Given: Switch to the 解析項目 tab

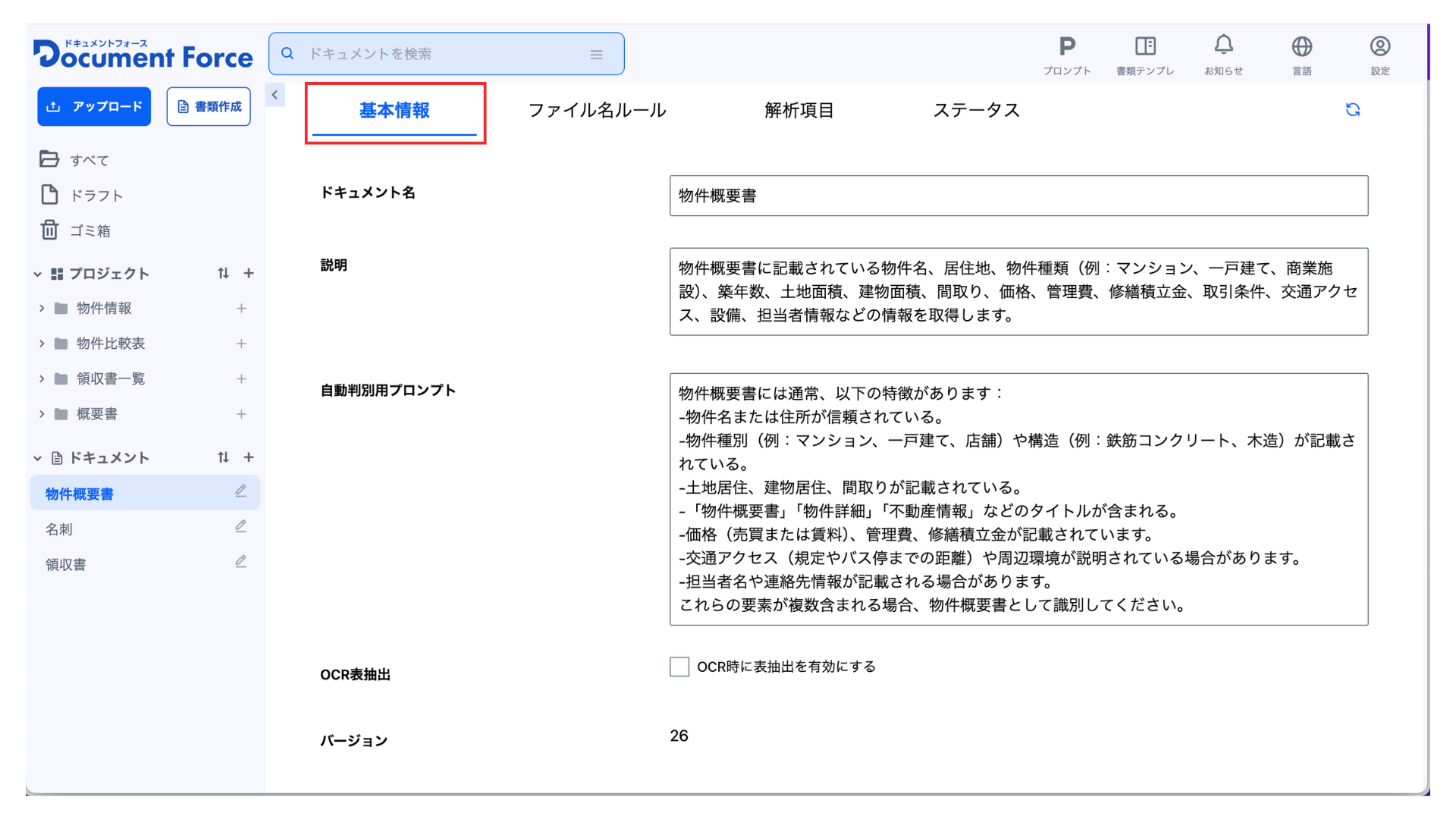Looking at the screenshot, I should pos(799,111).
